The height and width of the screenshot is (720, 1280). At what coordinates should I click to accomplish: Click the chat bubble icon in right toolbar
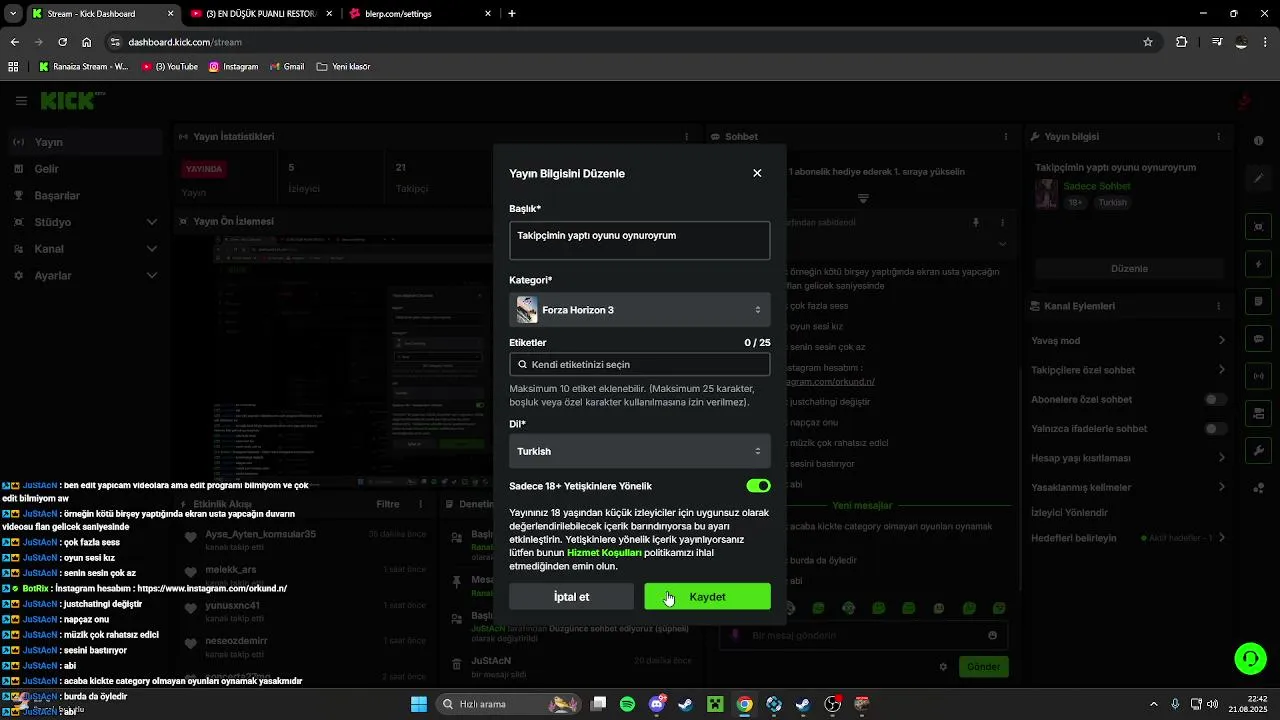[1258, 339]
